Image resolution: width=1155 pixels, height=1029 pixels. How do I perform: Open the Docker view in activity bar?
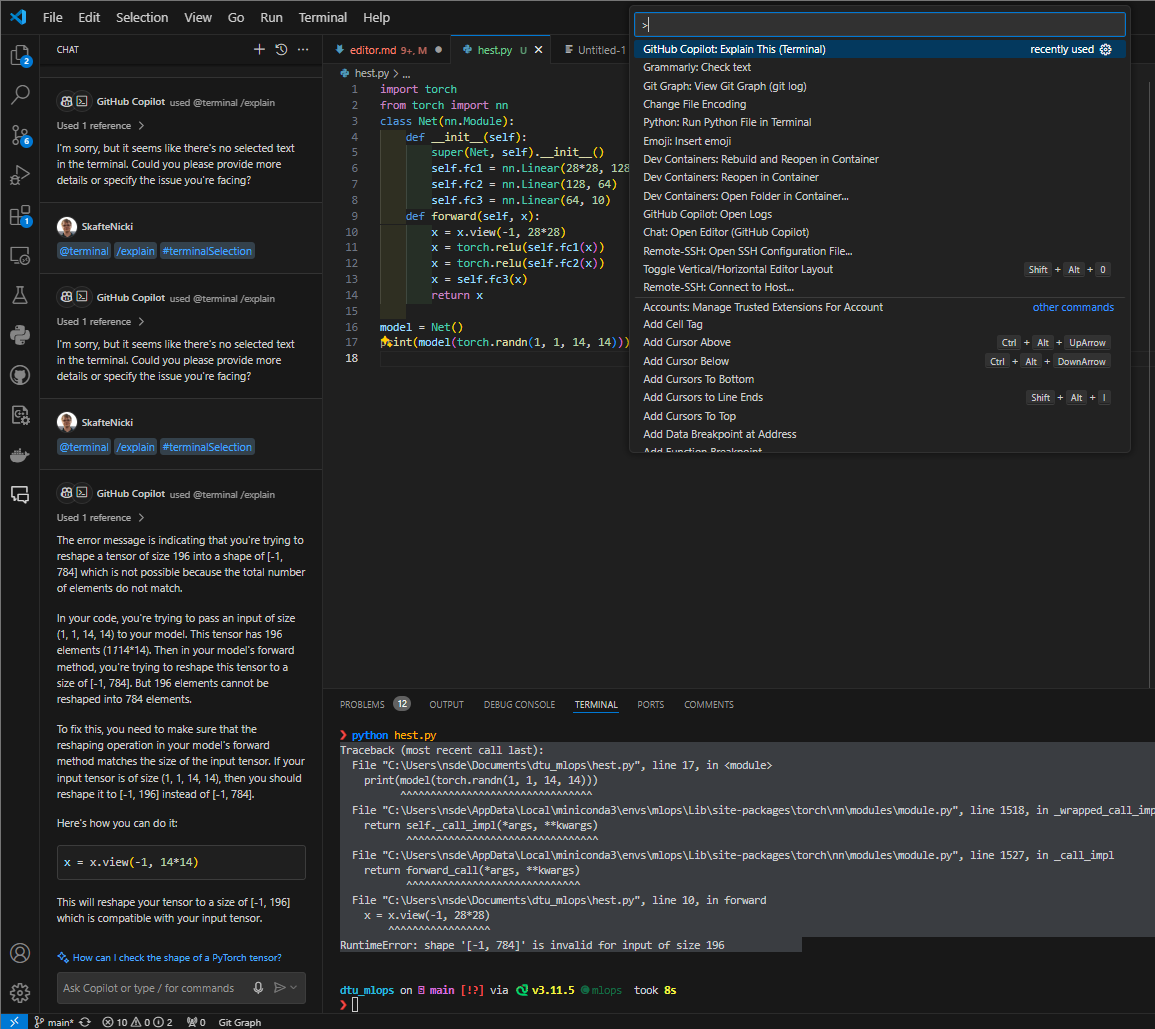[x=20, y=455]
